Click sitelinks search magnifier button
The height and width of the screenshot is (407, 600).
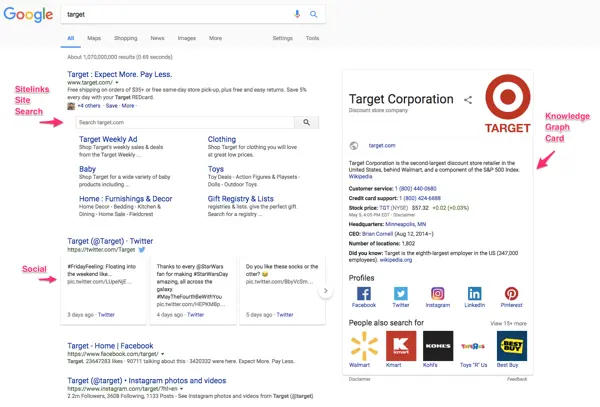click(x=307, y=122)
